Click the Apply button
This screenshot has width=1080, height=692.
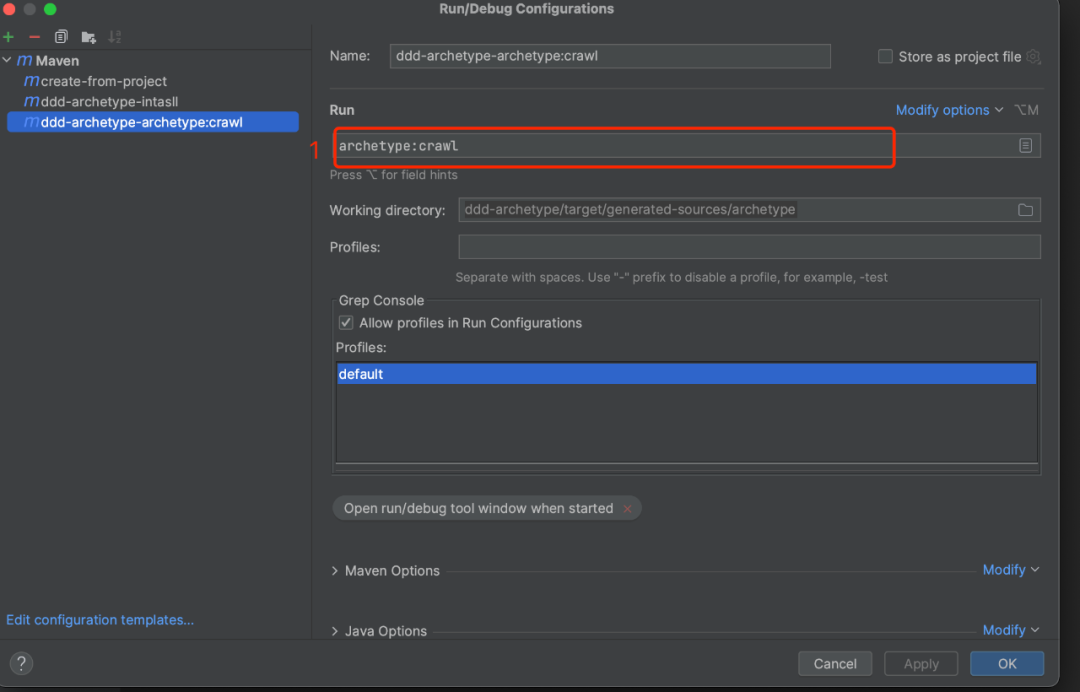point(921,664)
